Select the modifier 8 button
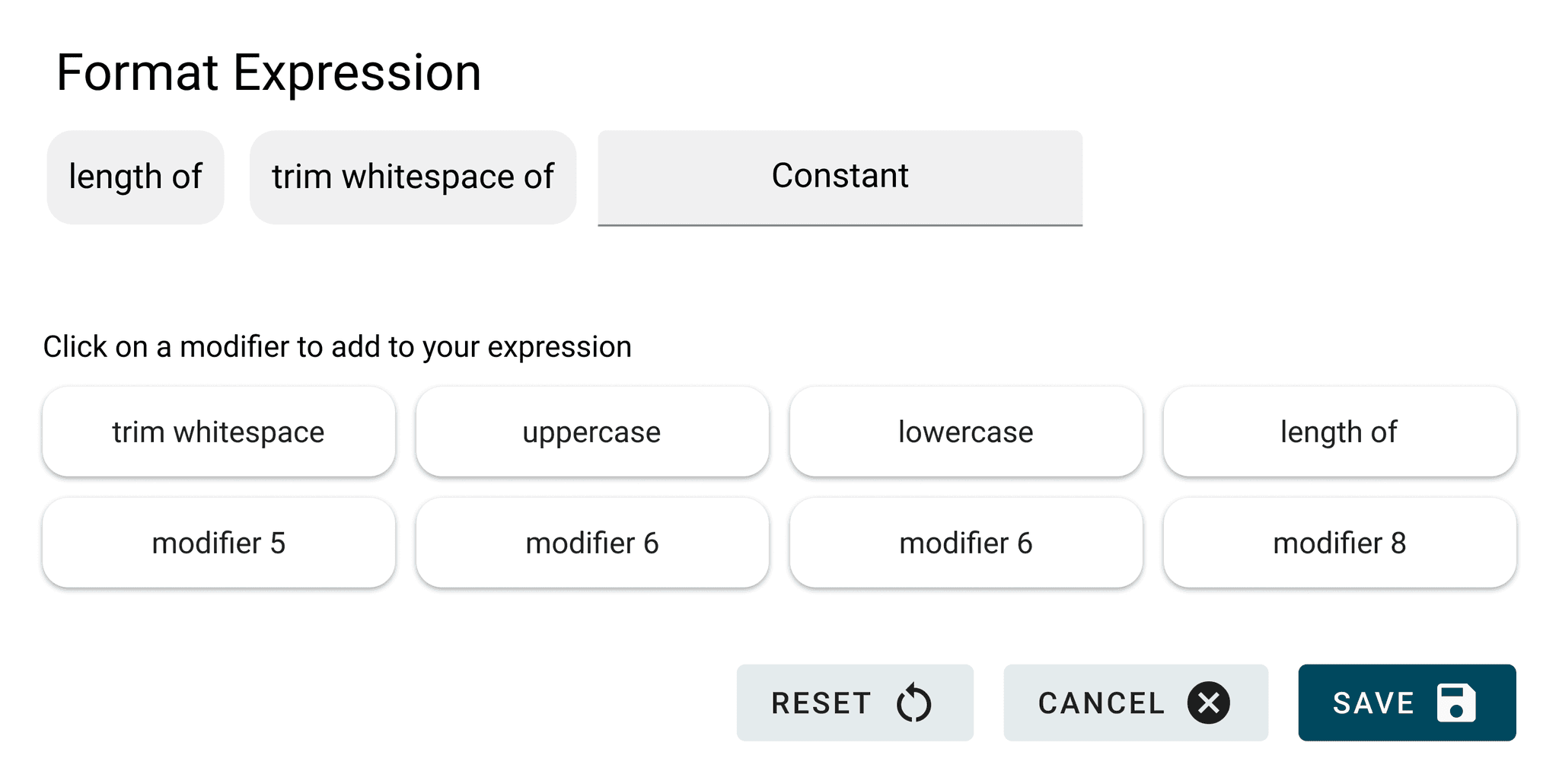This screenshot has width=1559, height=784. click(x=1340, y=543)
